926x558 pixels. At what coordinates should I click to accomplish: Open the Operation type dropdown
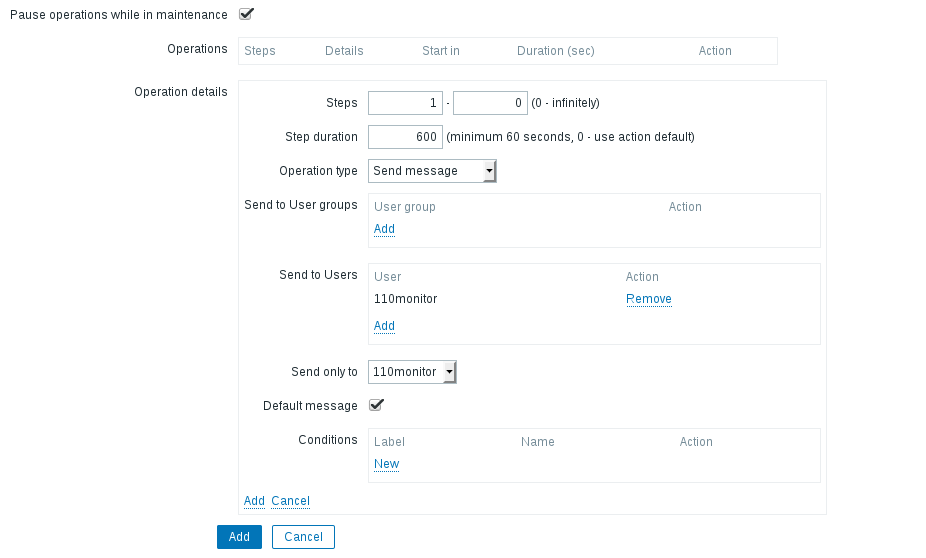(x=432, y=171)
